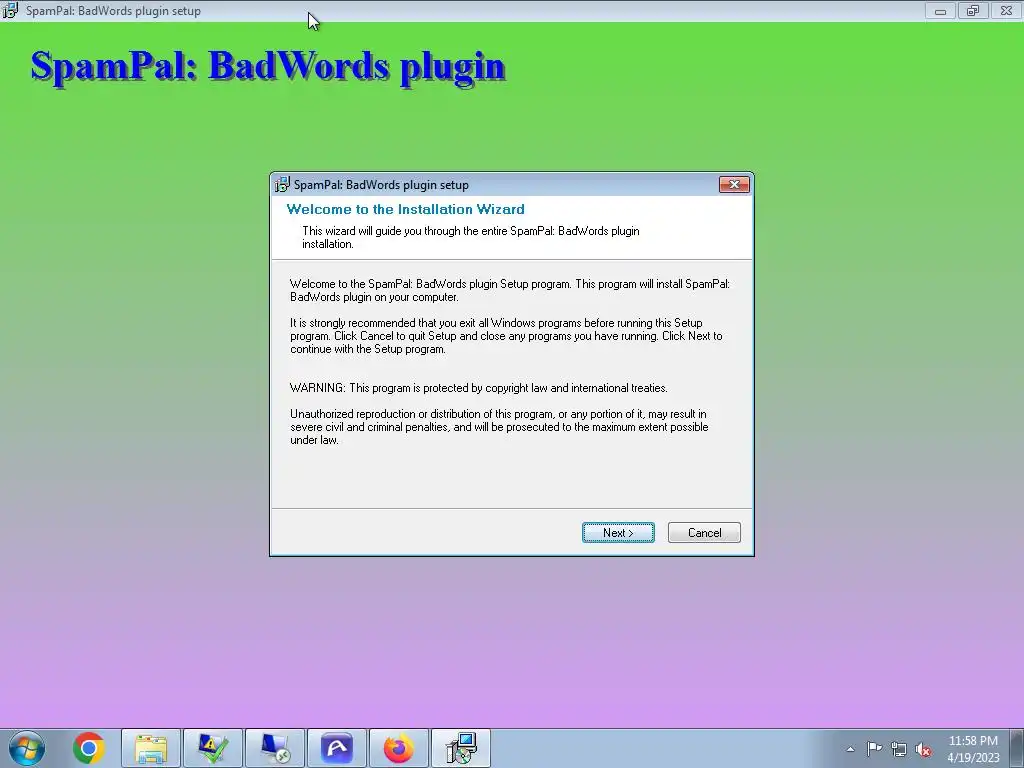The height and width of the screenshot is (768, 1024).
Task: Click Next to continue the setup
Action: (618, 532)
